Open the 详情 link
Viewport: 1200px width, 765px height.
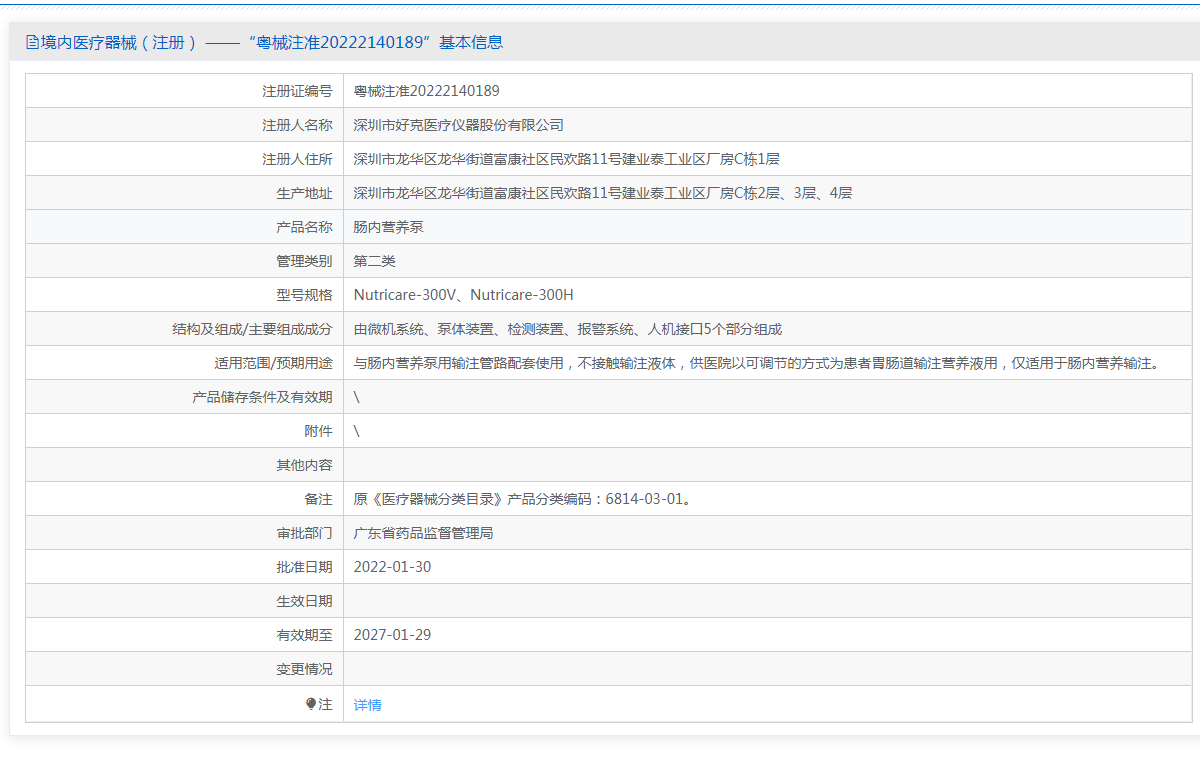(367, 705)
